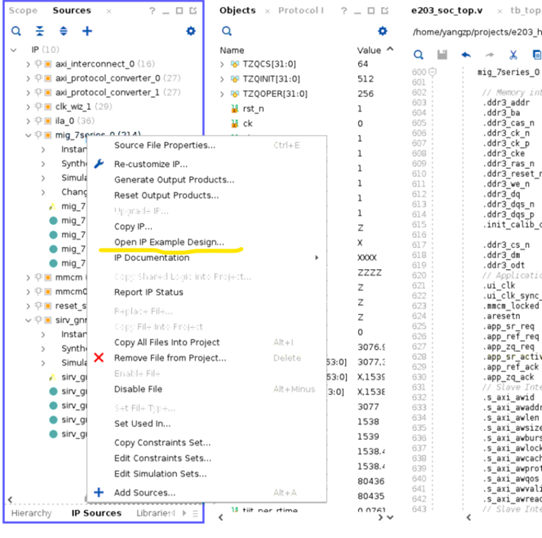Image resolution: width=542 pixels, height=538 pixels.
Task: Select Report IP Status
Action: [207, 292]
